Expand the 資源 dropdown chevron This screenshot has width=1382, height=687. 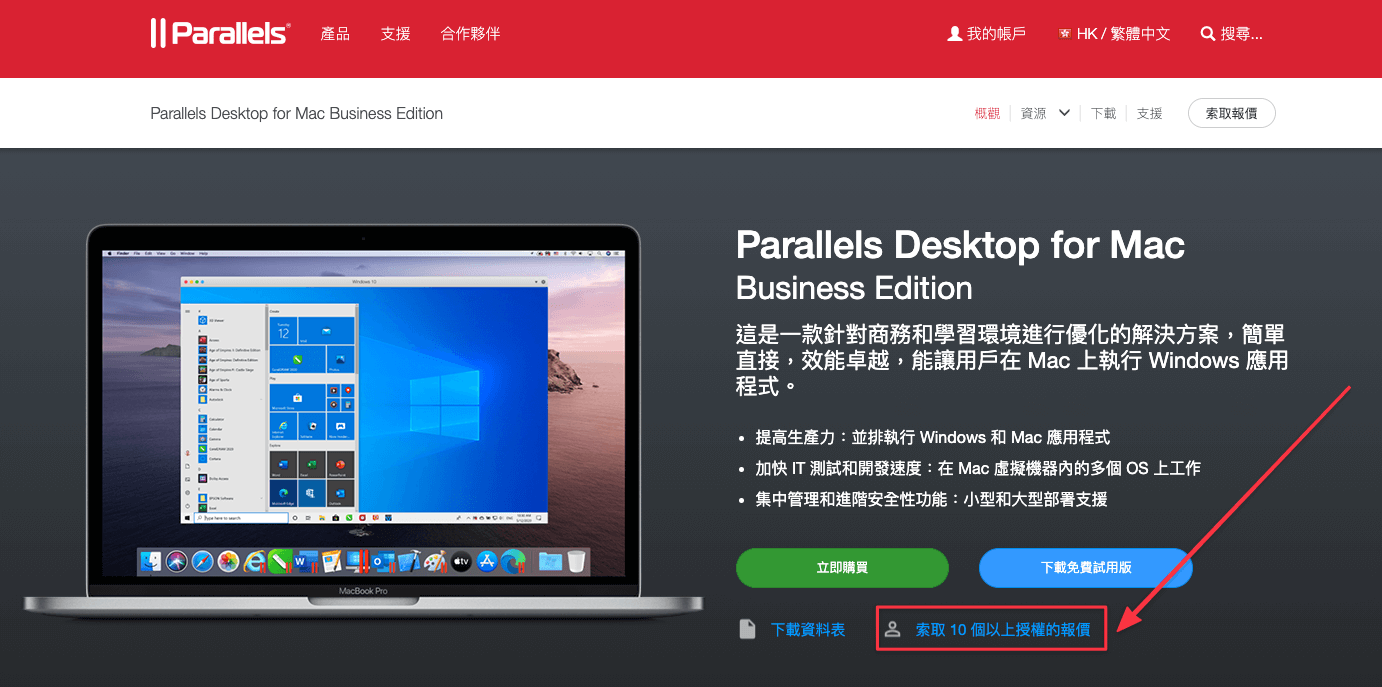point(1064,113)
